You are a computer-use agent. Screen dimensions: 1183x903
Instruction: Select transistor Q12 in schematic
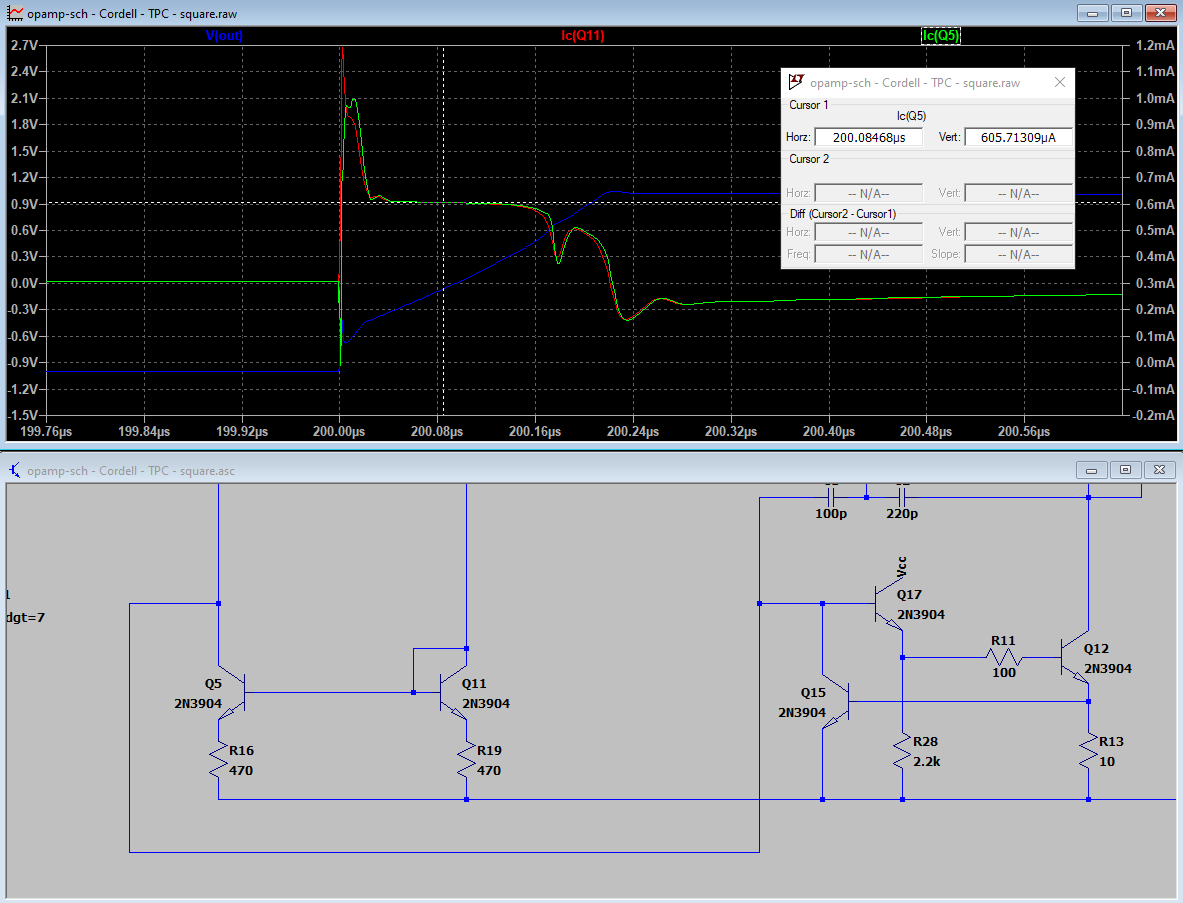(1075, 657)
